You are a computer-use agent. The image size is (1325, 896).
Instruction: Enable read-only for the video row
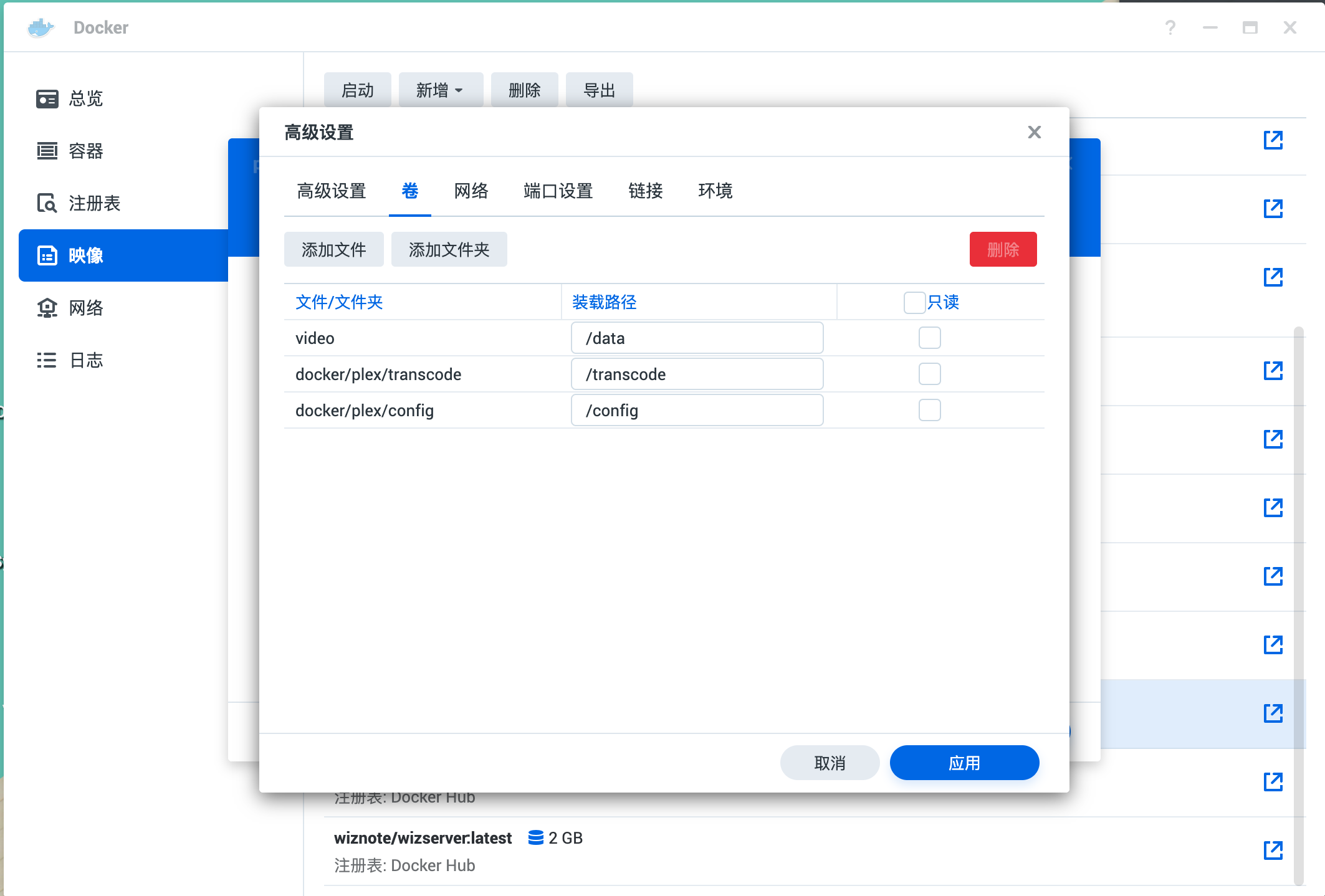(929, 338)
